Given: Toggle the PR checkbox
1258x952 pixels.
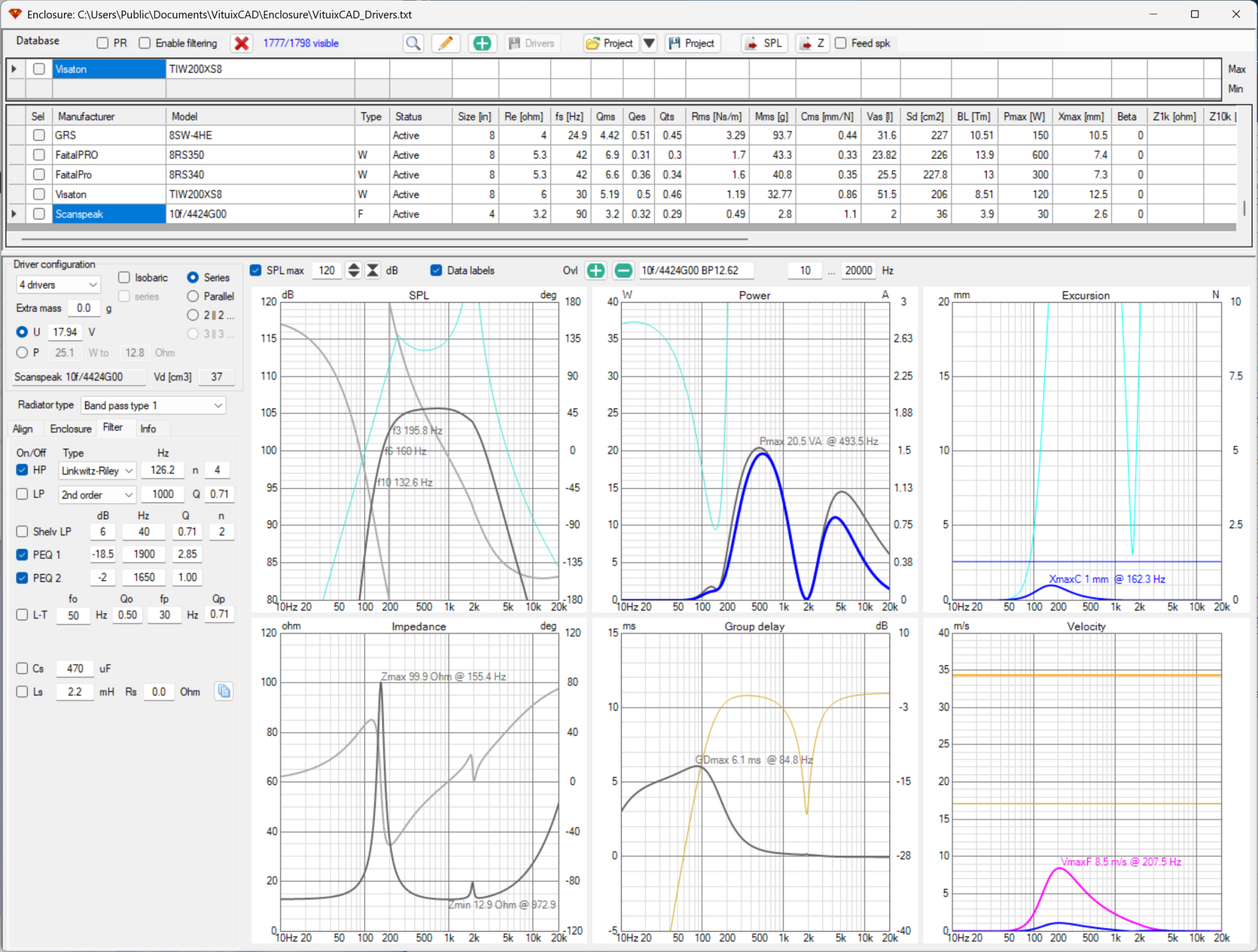Looking at the screenshot, I should (103, 44).
